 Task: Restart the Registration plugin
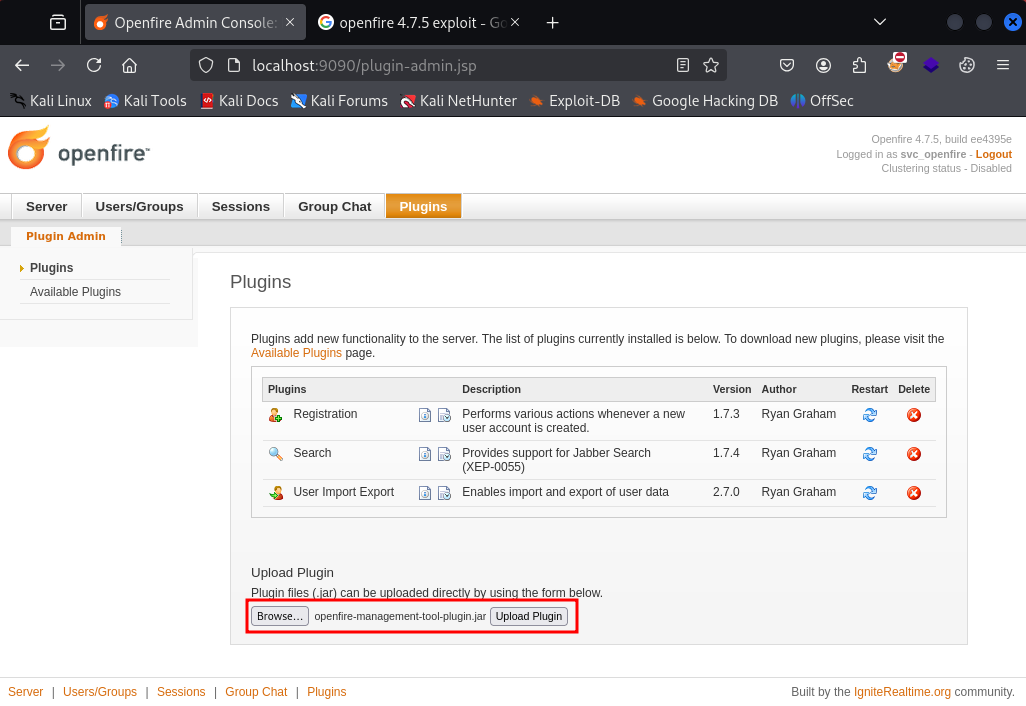coord(870,415)
